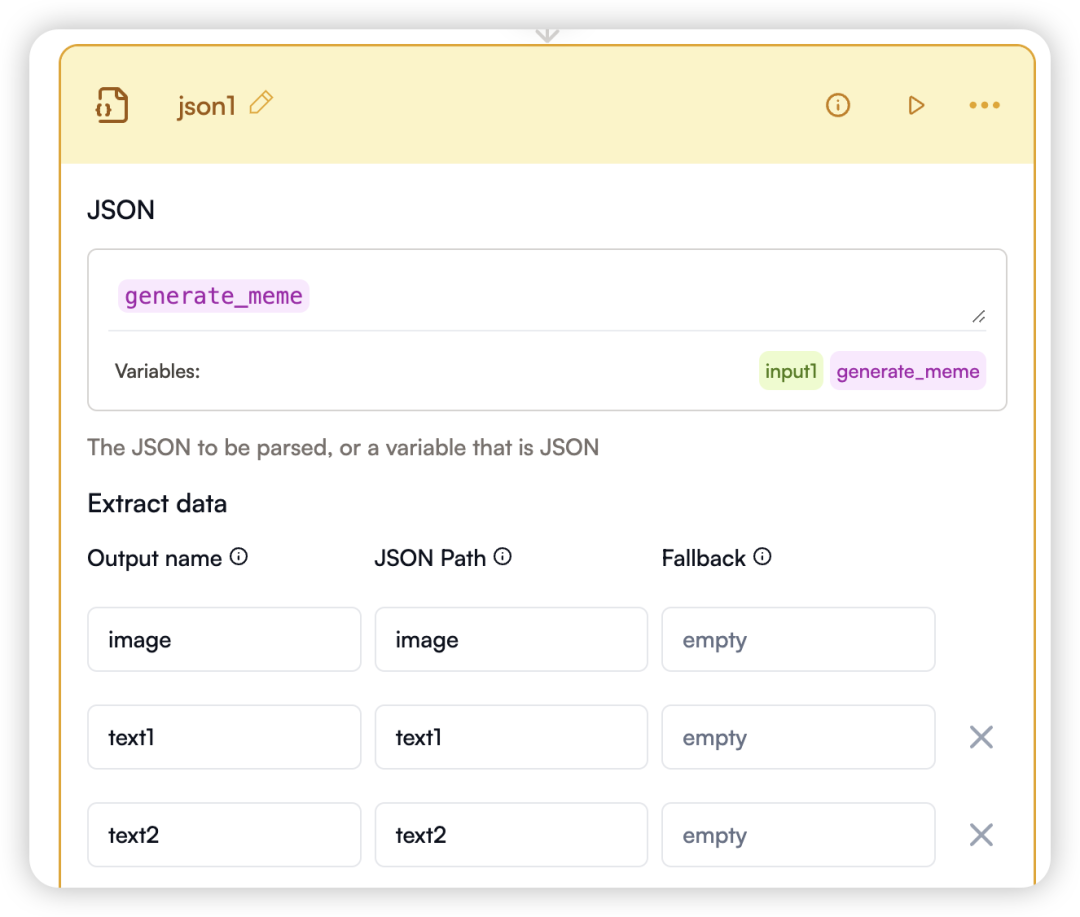This screenshot has height=917, width=1080.
Task: Click the text2 JSON Path field
Action: [x=511, y=835]
